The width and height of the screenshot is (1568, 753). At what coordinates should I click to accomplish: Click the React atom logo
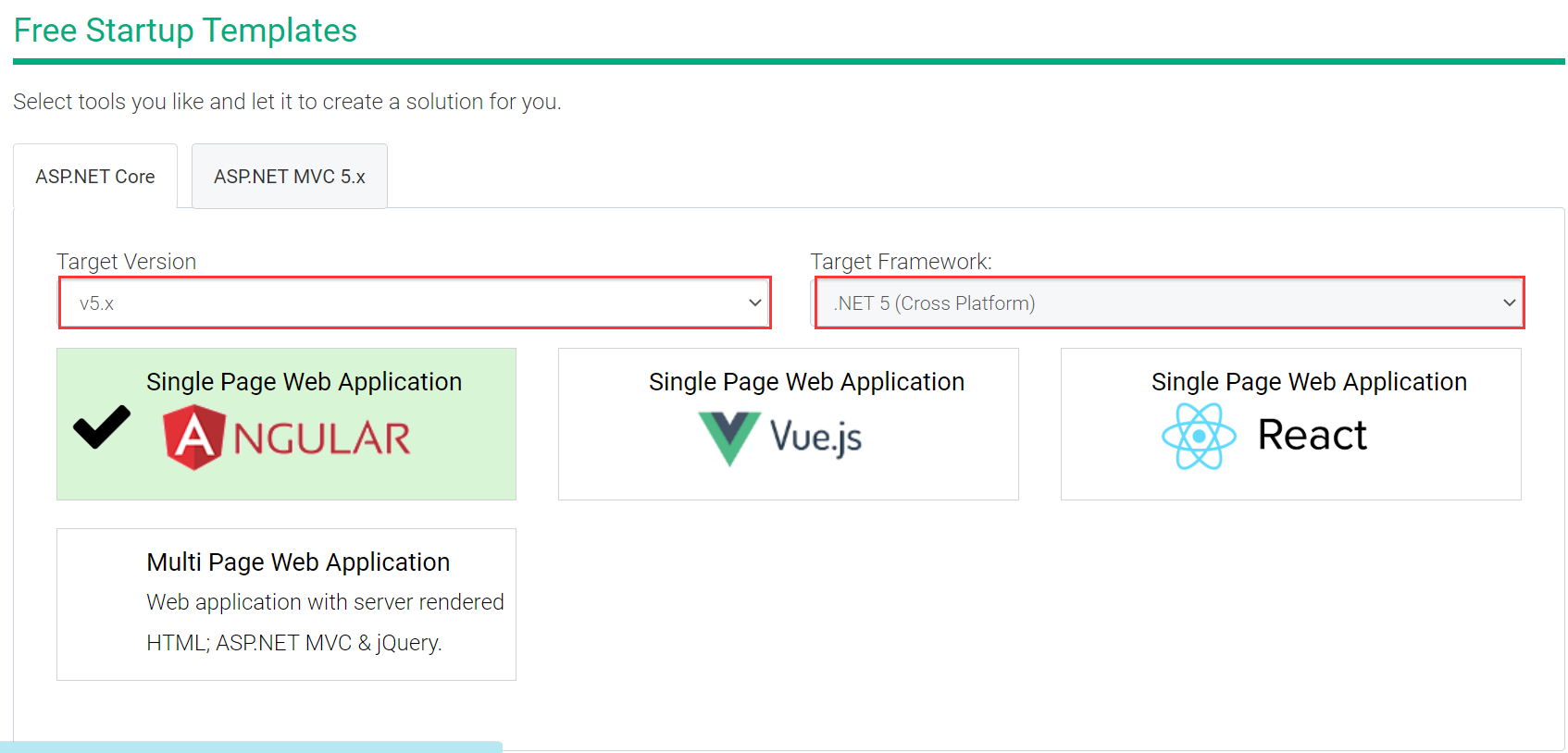(x=1200, y=436)
